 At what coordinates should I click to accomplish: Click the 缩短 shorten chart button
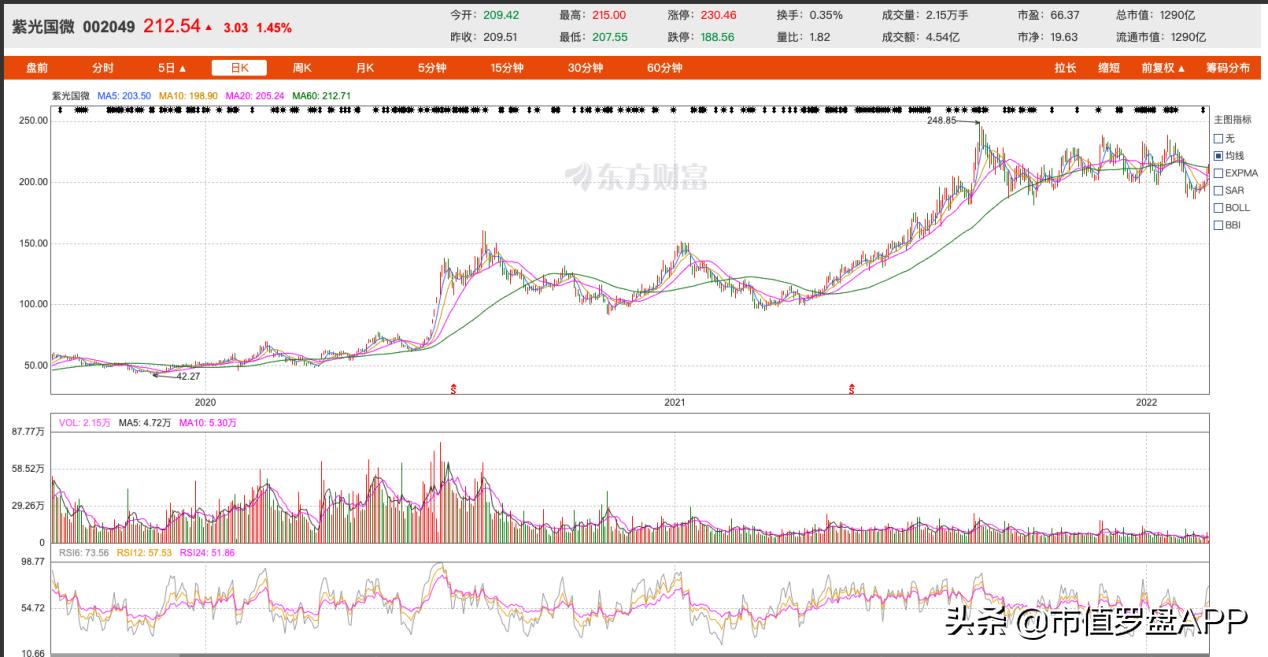tap(1108, 68)
